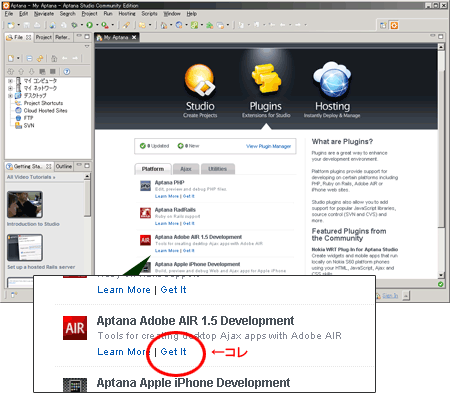Switch to the Outline tab
The image size is (450, 393).
(x=64, y=166)
